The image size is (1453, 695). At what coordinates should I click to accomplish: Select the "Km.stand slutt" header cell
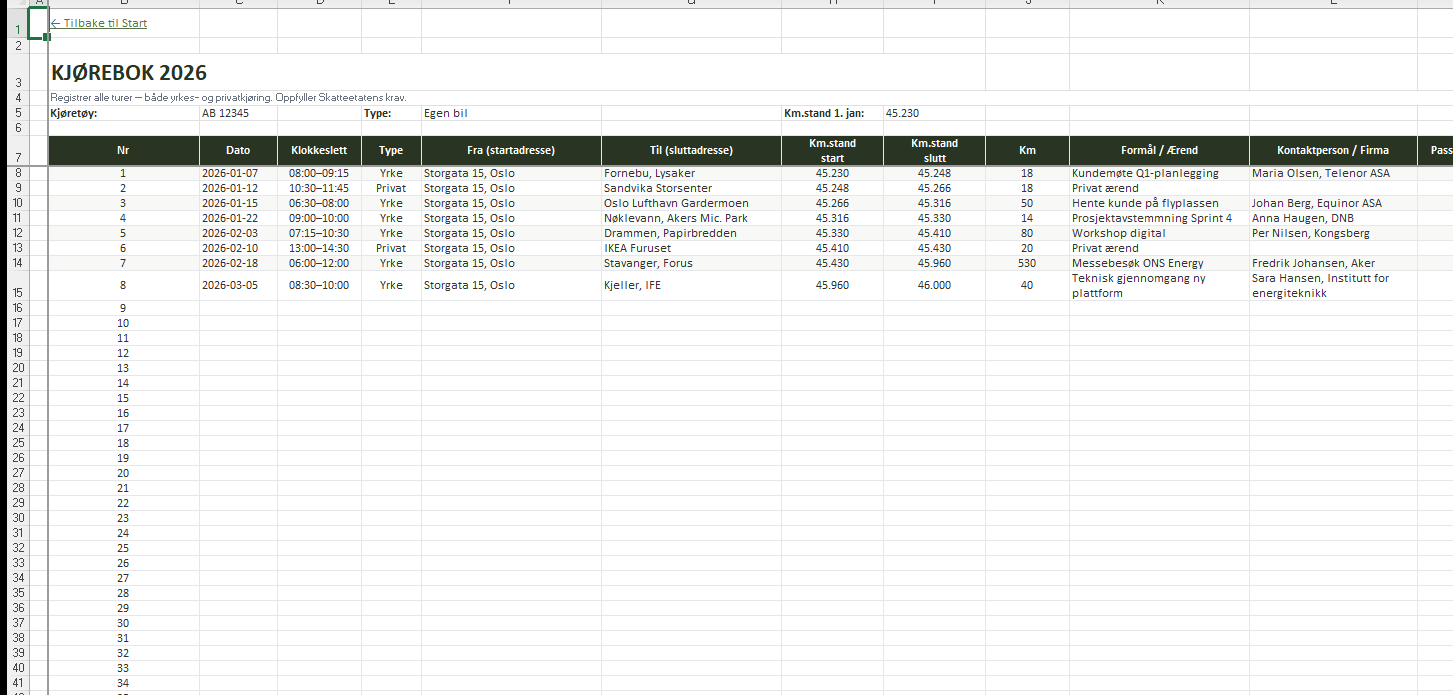pyautogui.click(x=934, y=151)
